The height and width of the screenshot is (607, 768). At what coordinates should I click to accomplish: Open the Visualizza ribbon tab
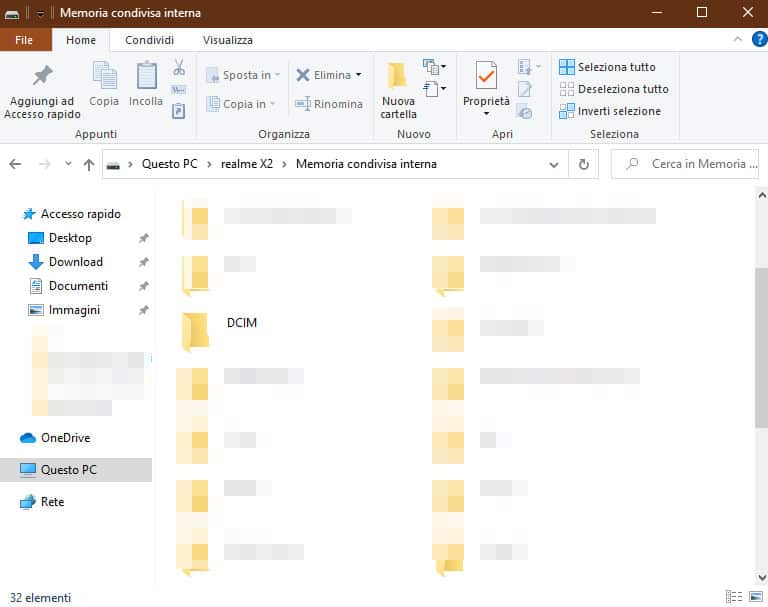227,40
